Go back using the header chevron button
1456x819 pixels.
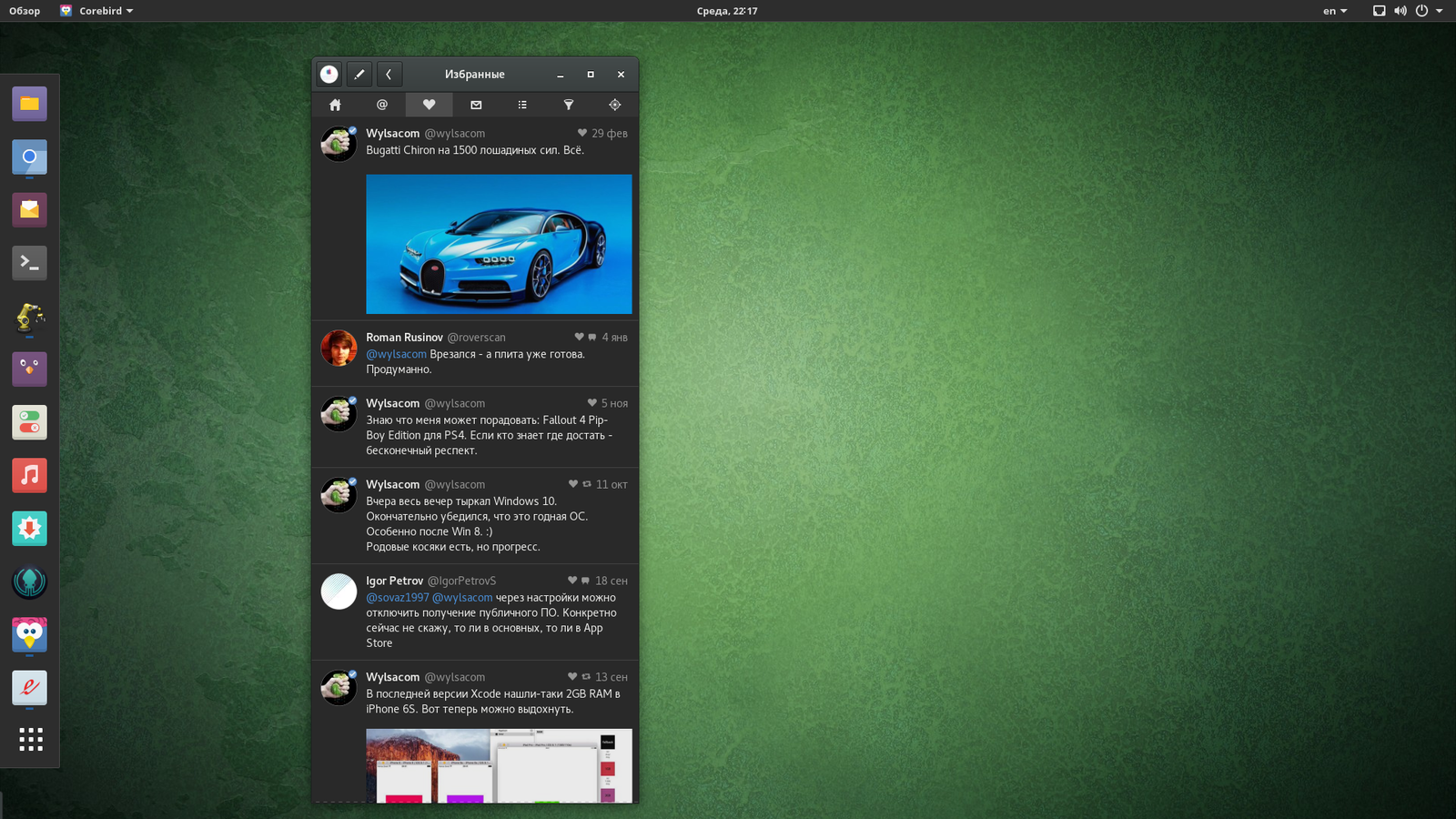[389, 75]
